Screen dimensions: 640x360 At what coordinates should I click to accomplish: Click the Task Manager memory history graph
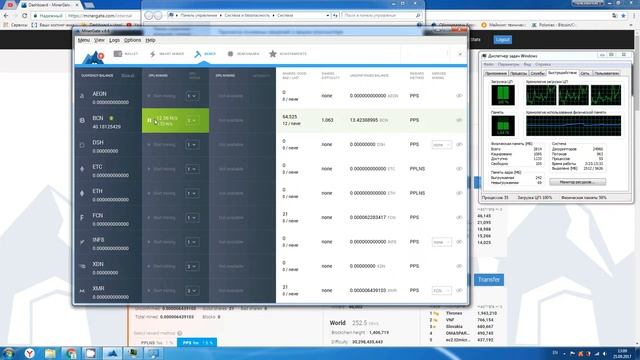point(573,125)
